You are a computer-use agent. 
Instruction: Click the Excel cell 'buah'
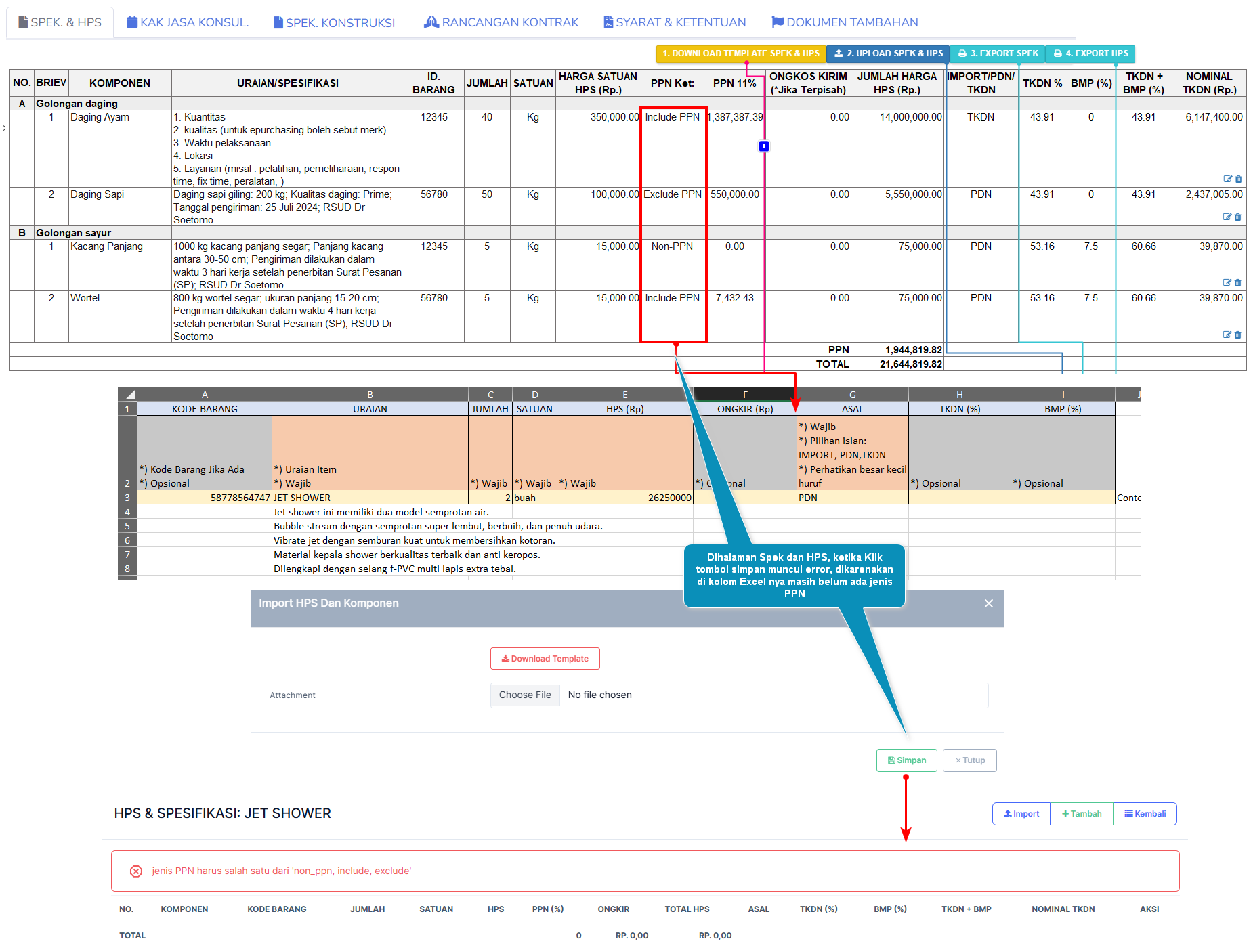click(x=535, y=498)
